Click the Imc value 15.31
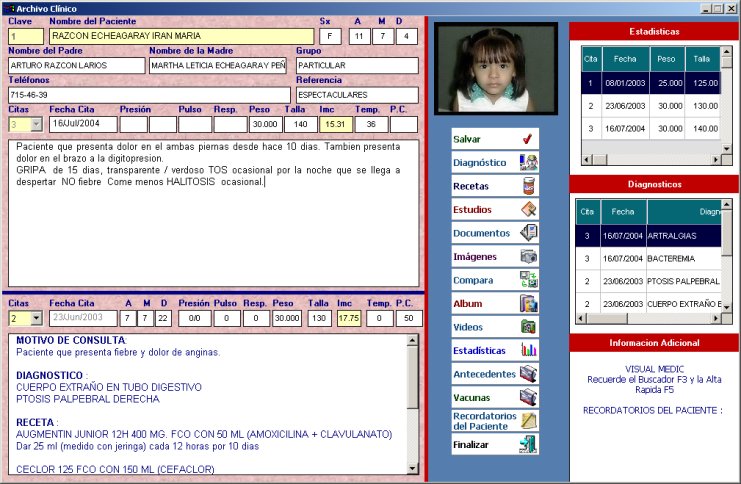This screenshot has height=484, width=741. coord(336,124)
